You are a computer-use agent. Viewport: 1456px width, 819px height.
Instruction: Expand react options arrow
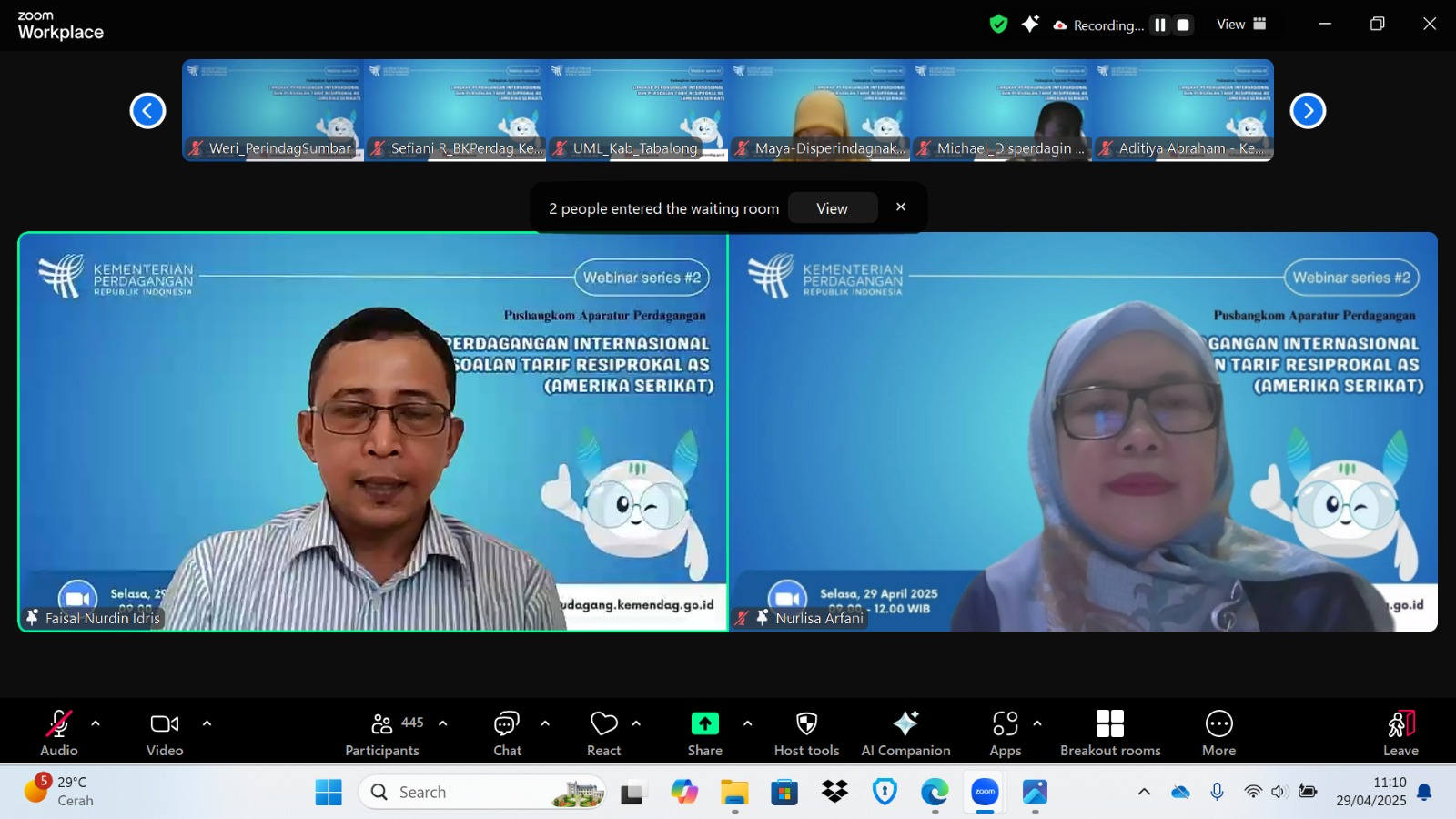coord(636,723)
